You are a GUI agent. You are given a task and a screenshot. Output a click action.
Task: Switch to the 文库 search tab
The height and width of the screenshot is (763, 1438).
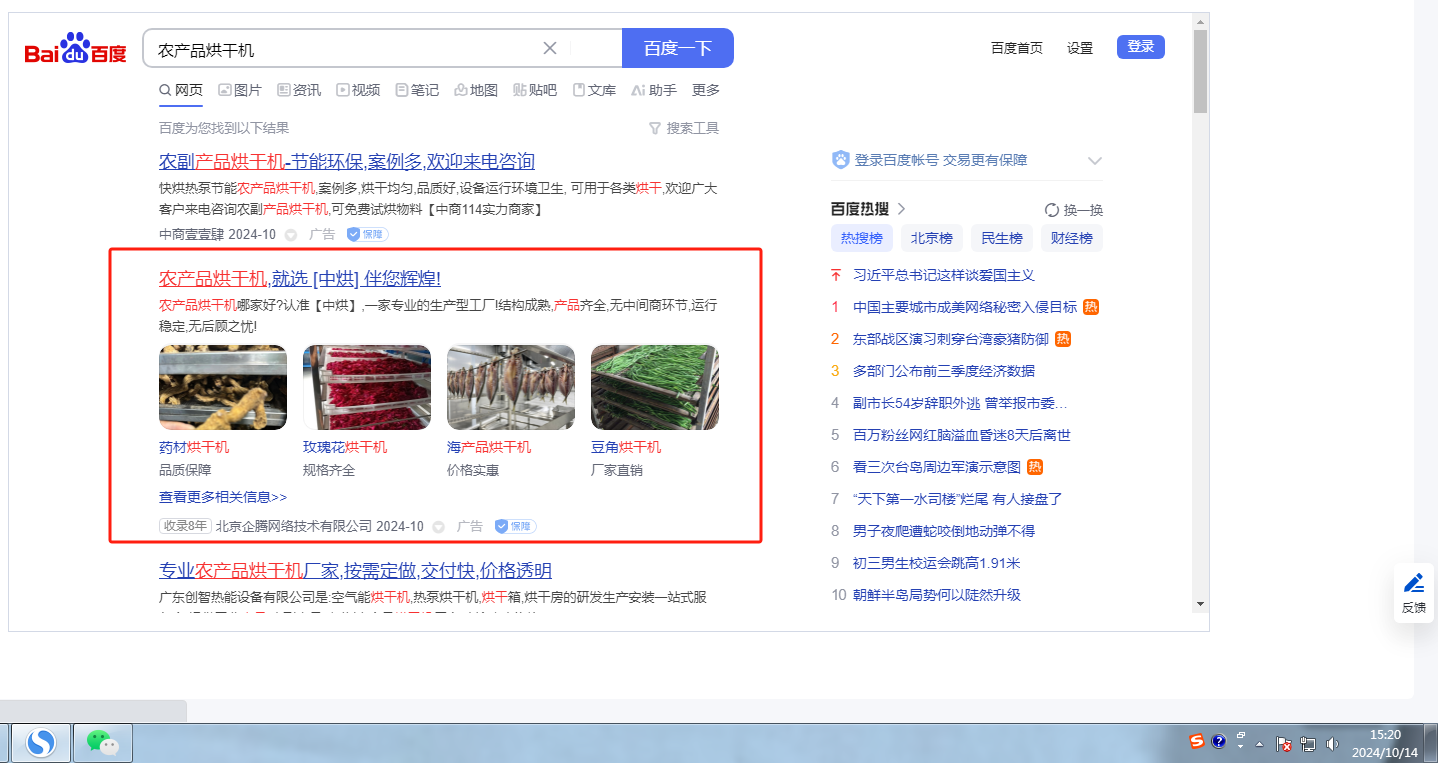(x=594, y=90)
